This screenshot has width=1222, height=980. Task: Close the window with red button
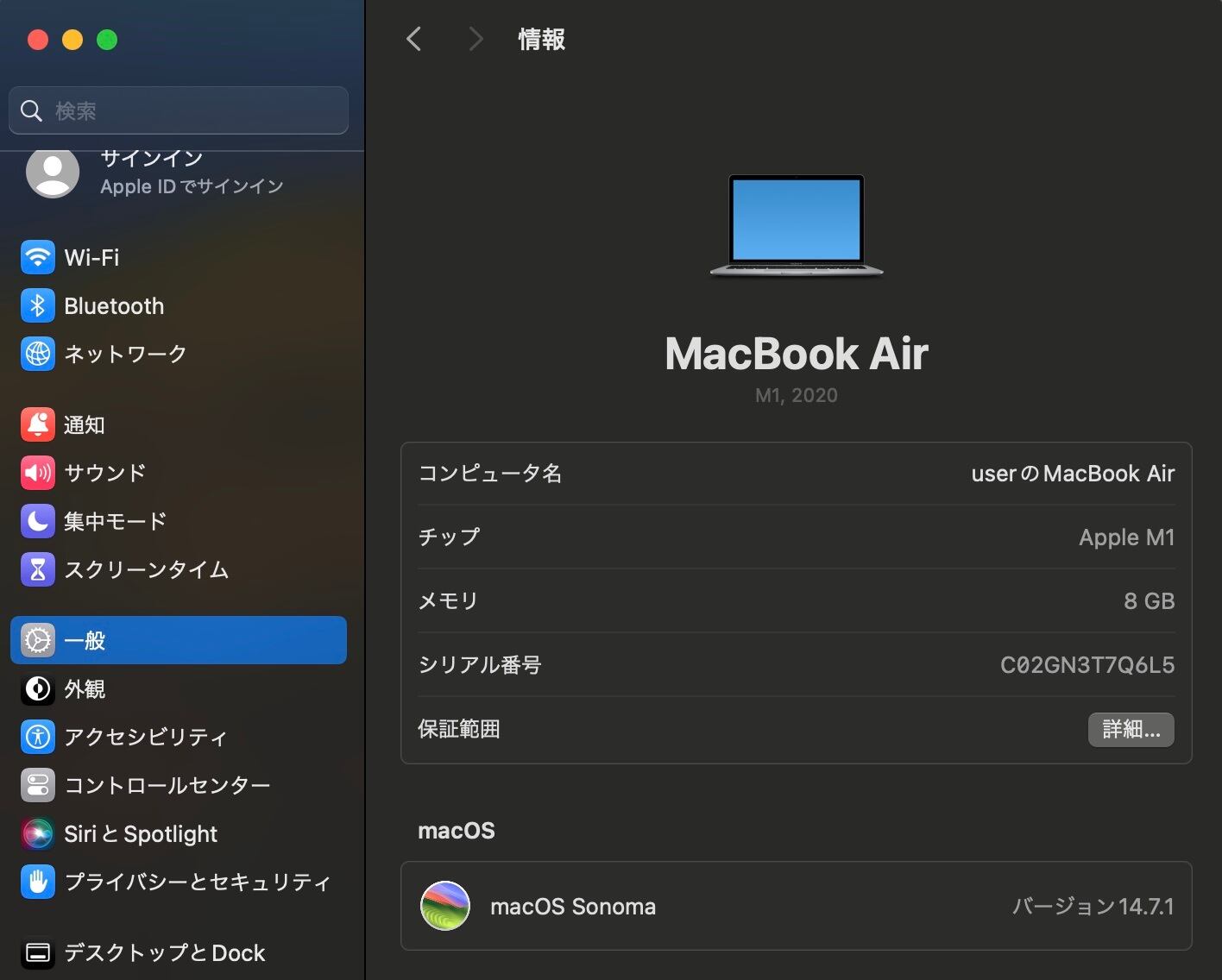click(38, 40)
